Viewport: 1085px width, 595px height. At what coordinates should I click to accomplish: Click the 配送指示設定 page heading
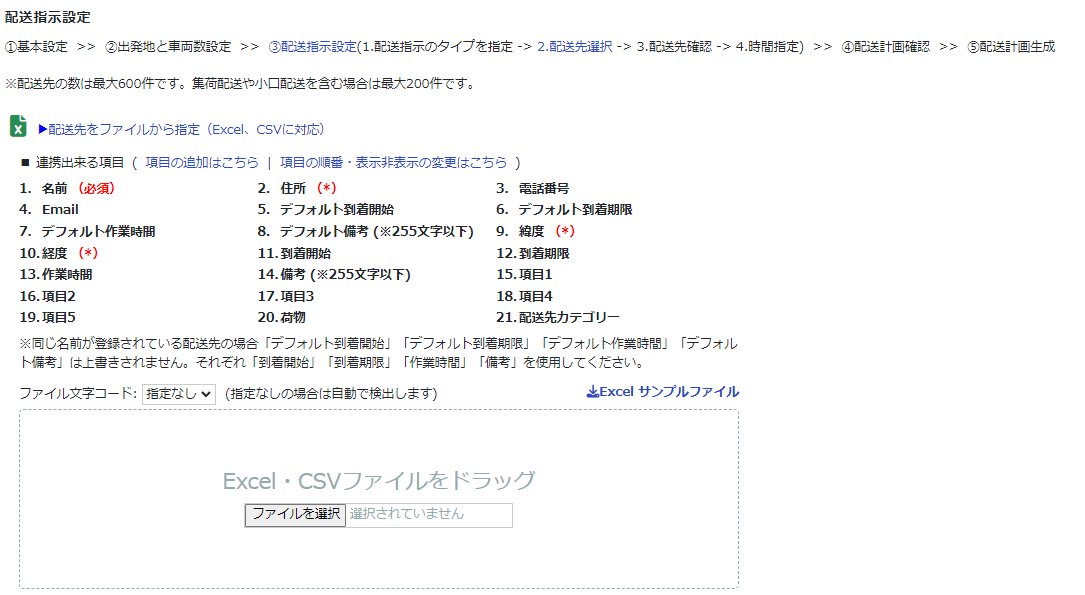pyautogui.click(x=47, y=17)
